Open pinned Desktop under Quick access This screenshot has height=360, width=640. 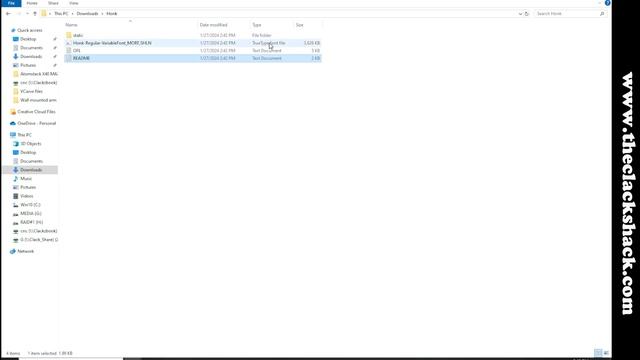pyautogui.click(x=28, y=39)
